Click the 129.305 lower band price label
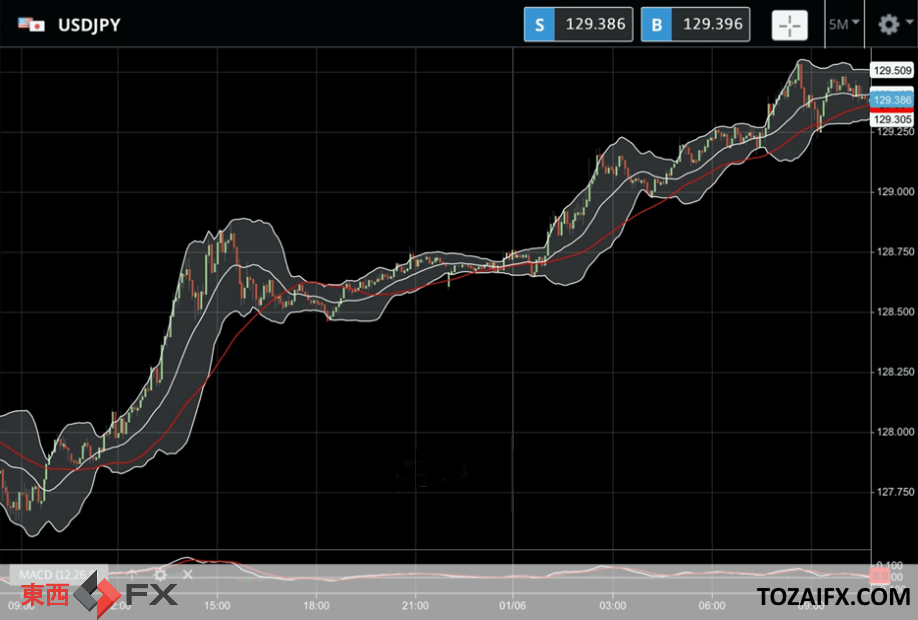The width and height of the screenshot is (918, 620). (x=892, y=119)
